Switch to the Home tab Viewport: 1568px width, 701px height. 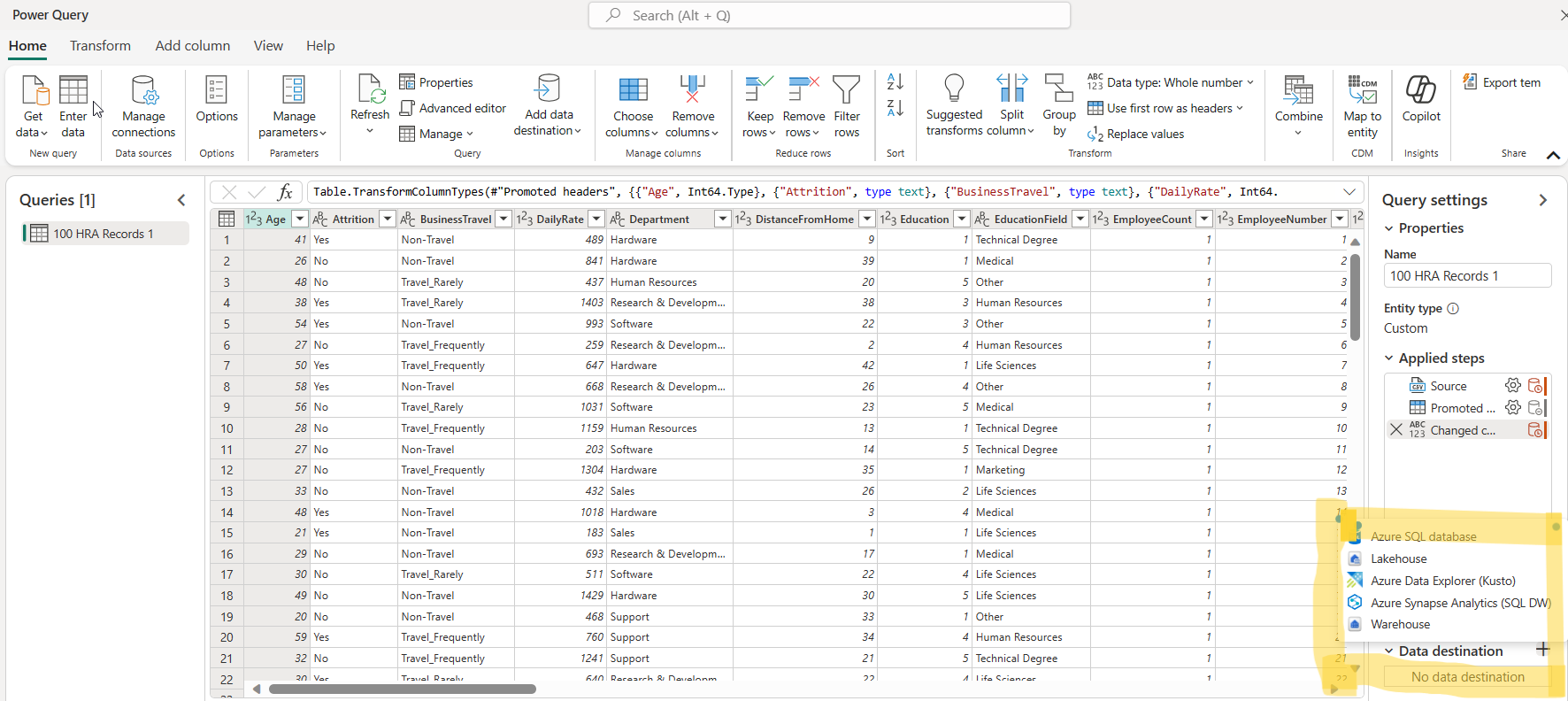(27, 46)
